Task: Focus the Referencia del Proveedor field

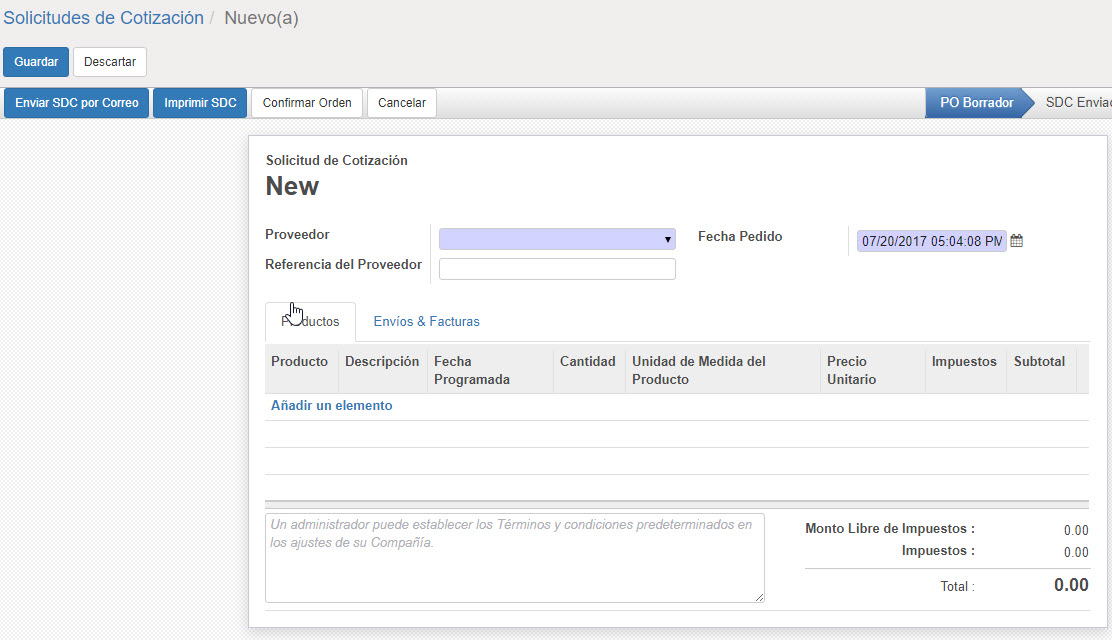Action: coord(557,269)
